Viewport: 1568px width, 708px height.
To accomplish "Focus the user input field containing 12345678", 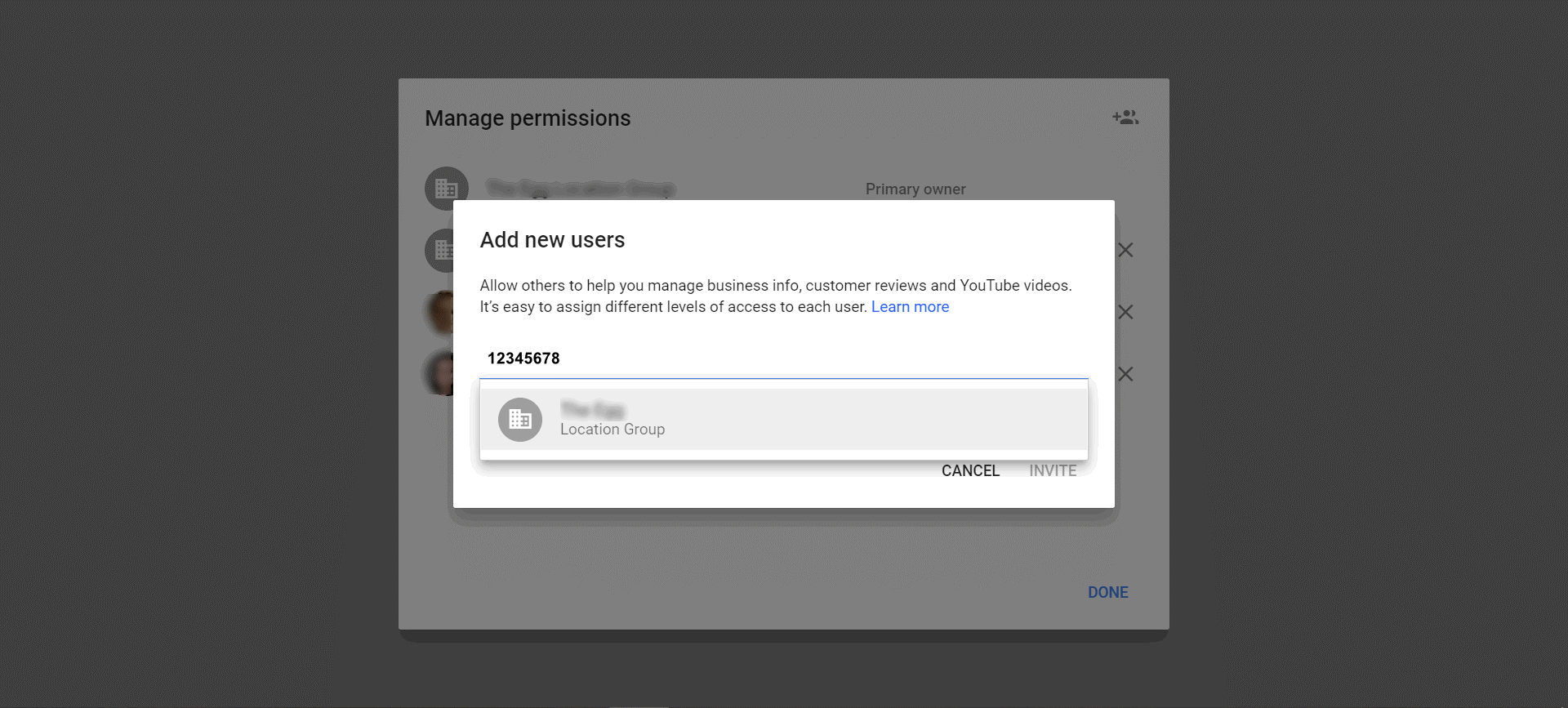I will pyautogui.click(x=784, y=358).
